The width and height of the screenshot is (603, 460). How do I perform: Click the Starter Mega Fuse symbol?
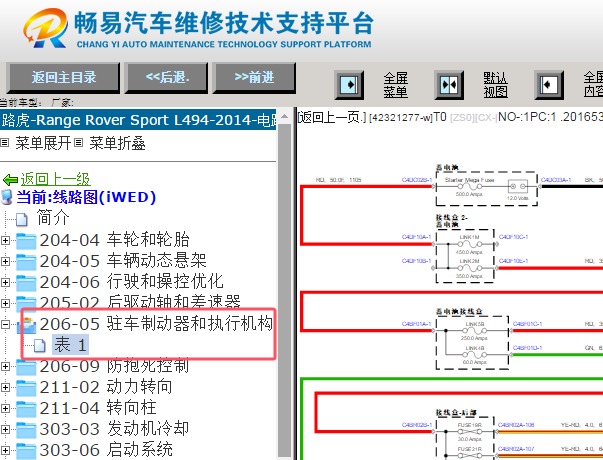point(469,187)
